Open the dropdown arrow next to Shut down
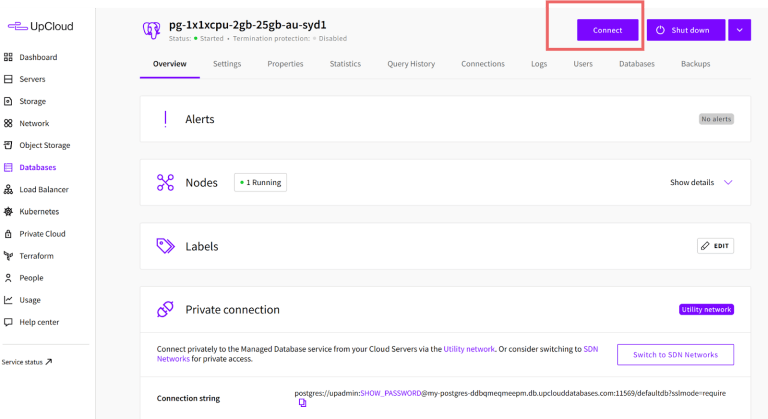This screenshot has height=419, width=768. coord(740,30)
